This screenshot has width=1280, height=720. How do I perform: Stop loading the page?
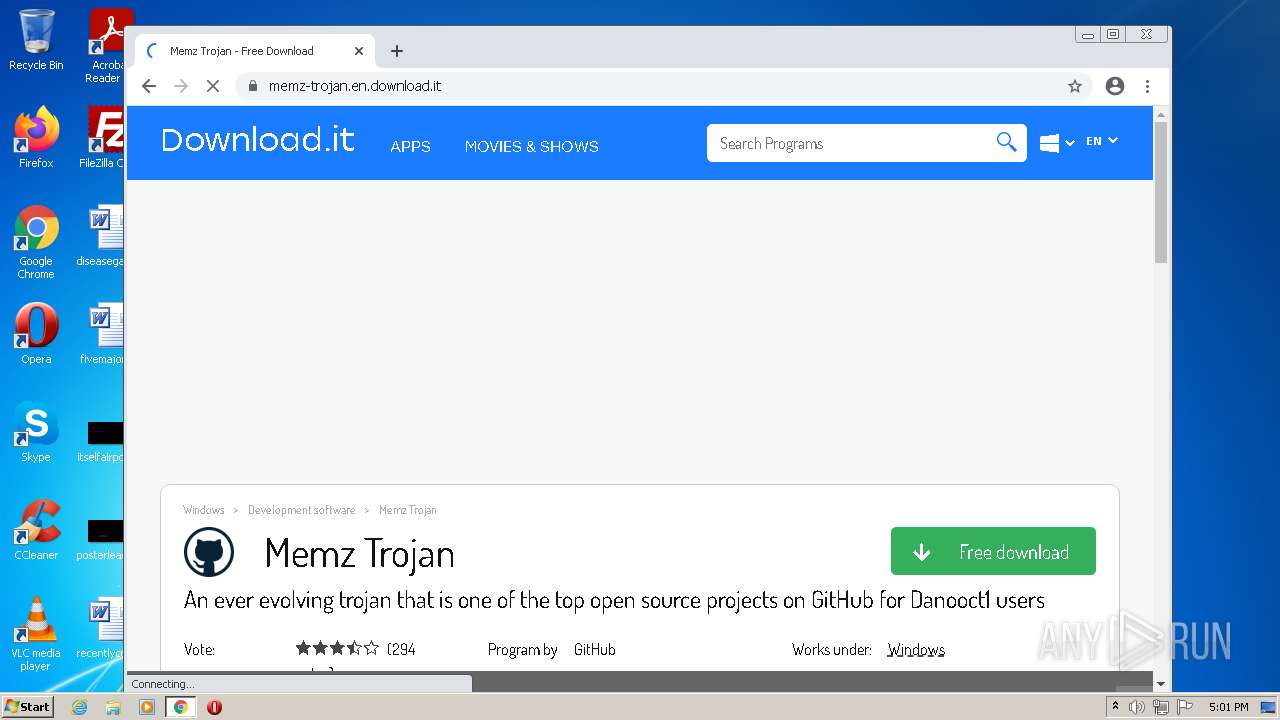[212, 86]
